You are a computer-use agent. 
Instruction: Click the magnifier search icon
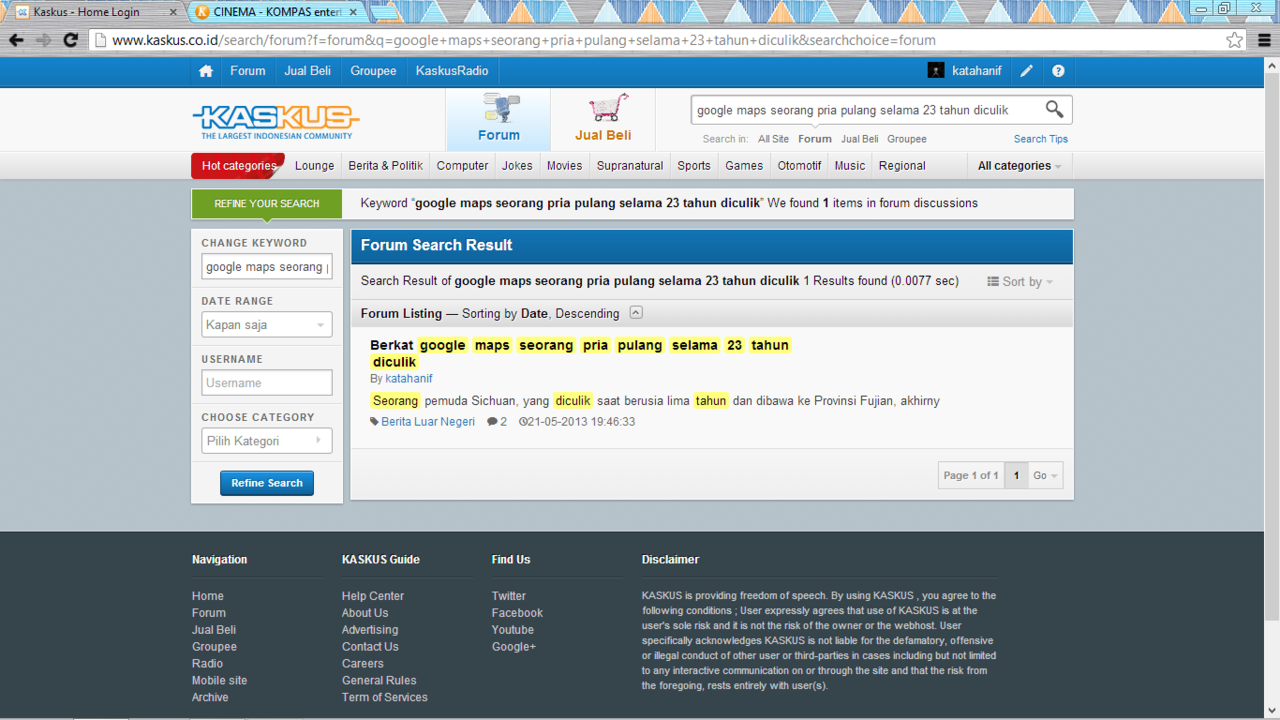(1054, 109)
